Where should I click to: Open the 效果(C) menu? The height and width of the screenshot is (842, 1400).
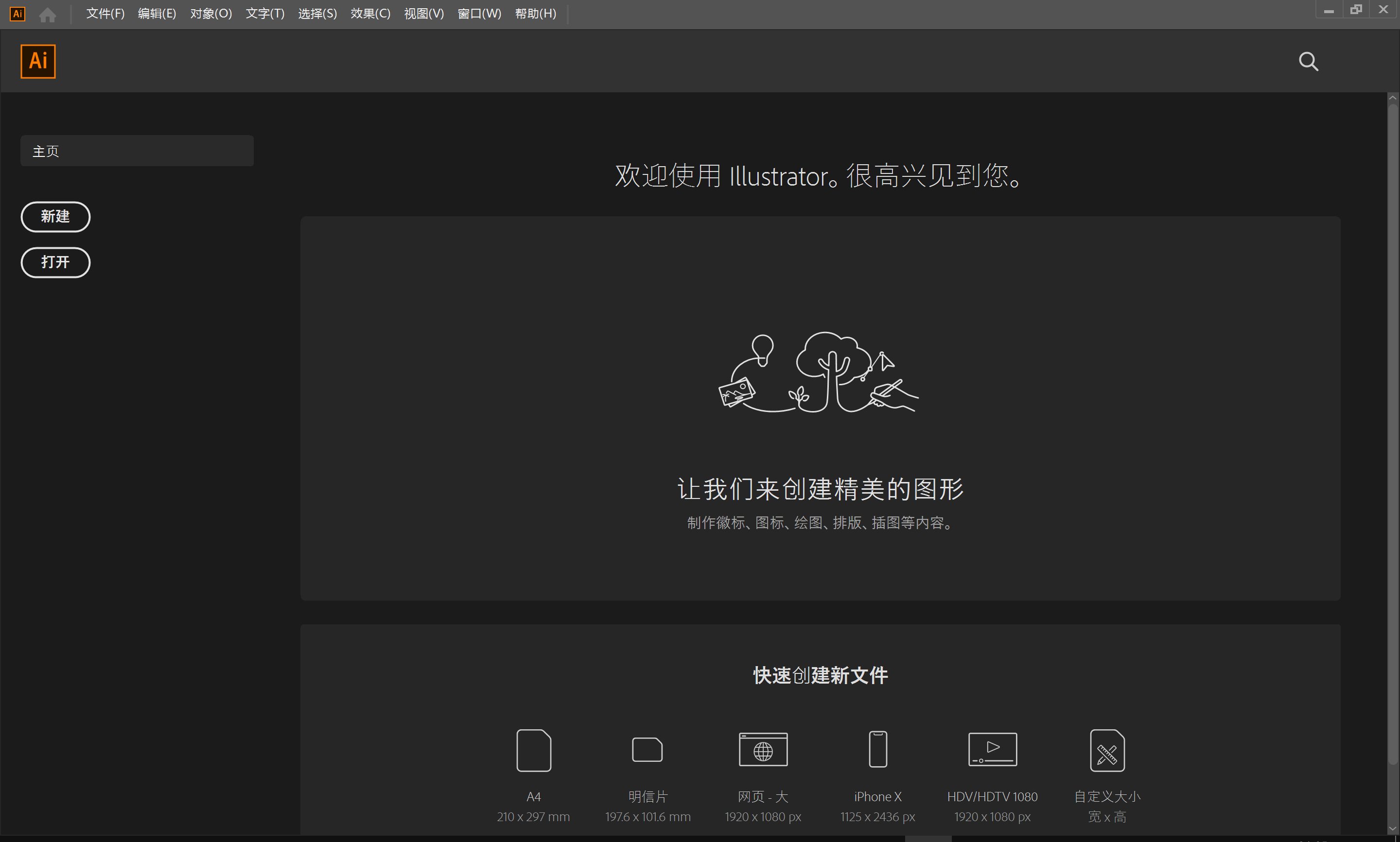coord(370,14)
